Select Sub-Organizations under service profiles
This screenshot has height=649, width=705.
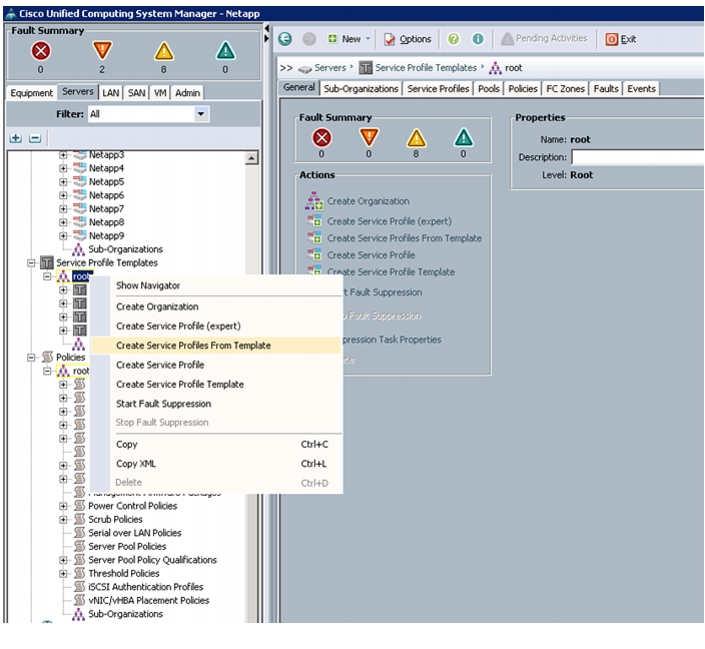coord(125,249)
